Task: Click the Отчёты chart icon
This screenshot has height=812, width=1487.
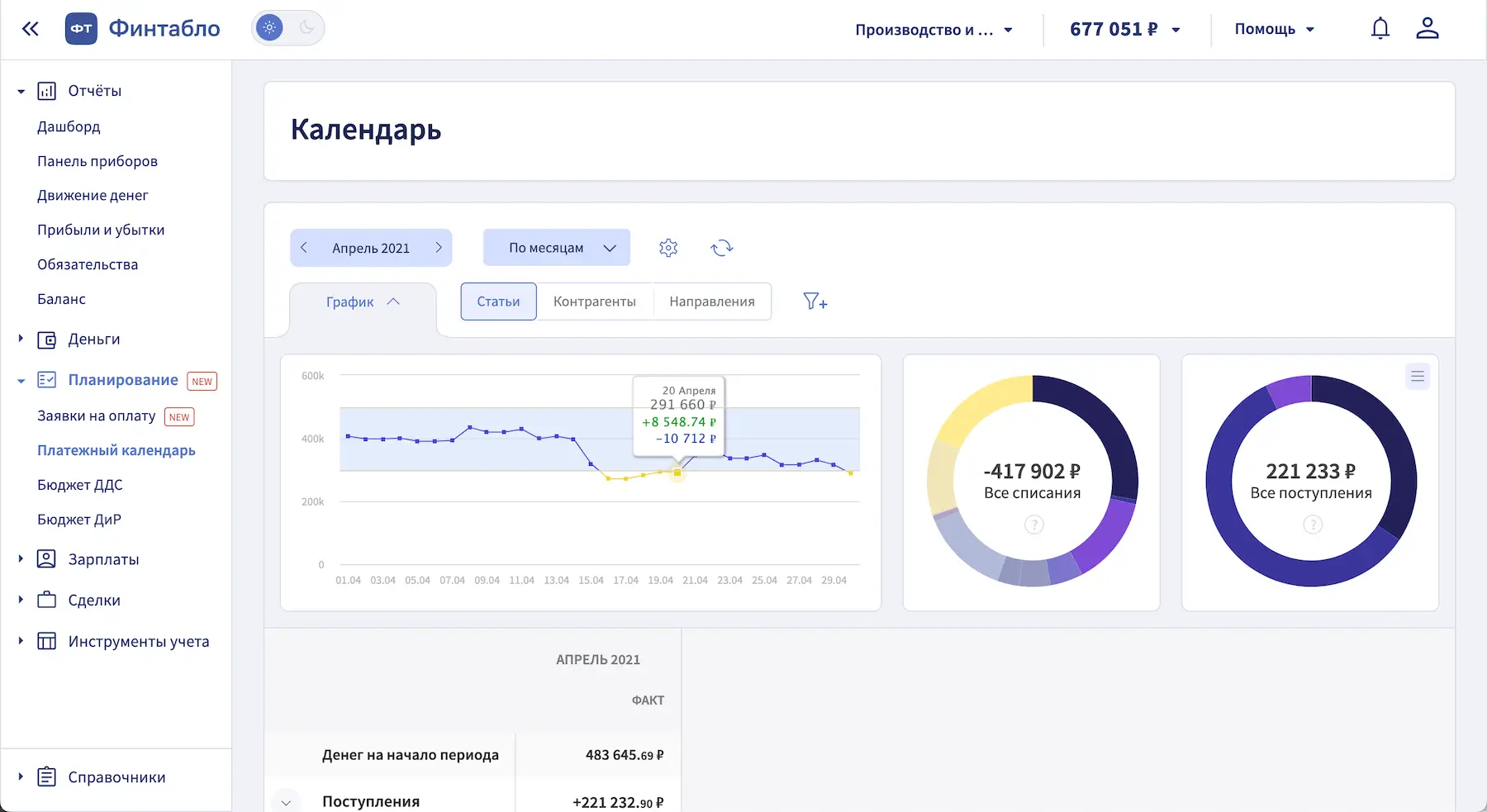Action: (x=47, y=91)
